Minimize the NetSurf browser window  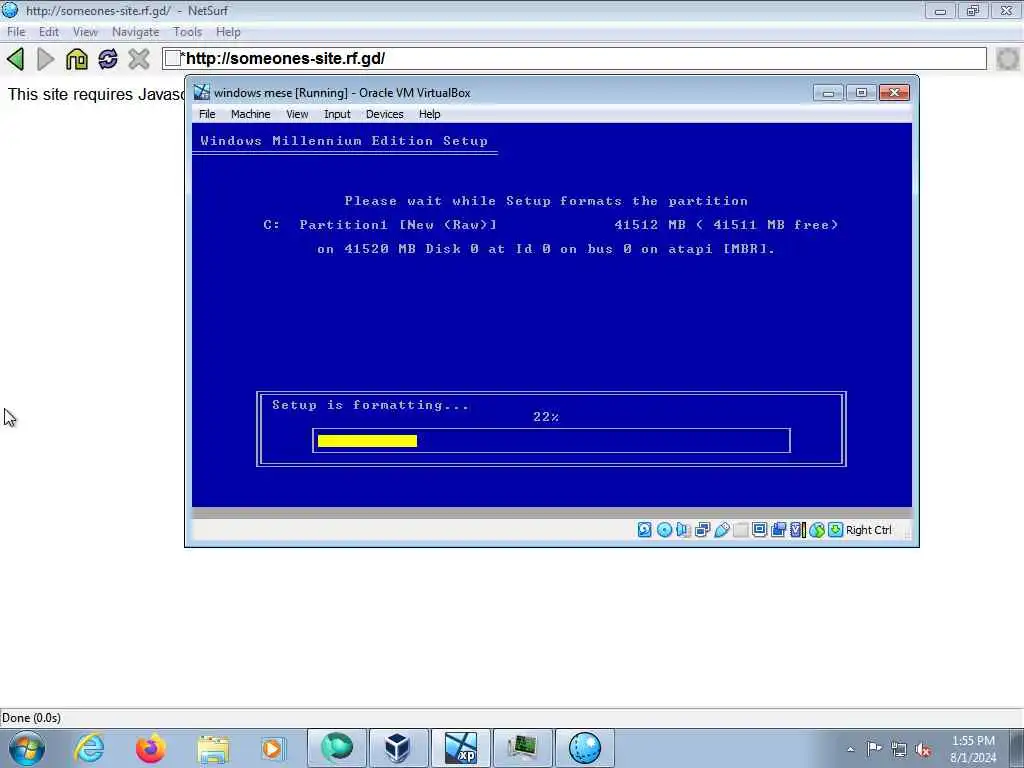[940, 11]
